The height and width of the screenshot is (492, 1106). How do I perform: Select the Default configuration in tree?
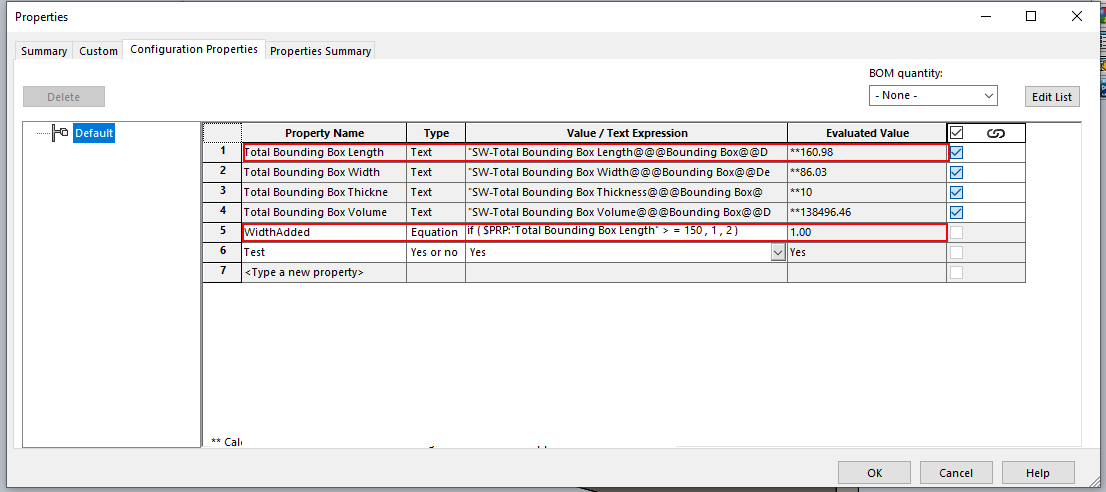pyautogui.click(x=94, y=133)
